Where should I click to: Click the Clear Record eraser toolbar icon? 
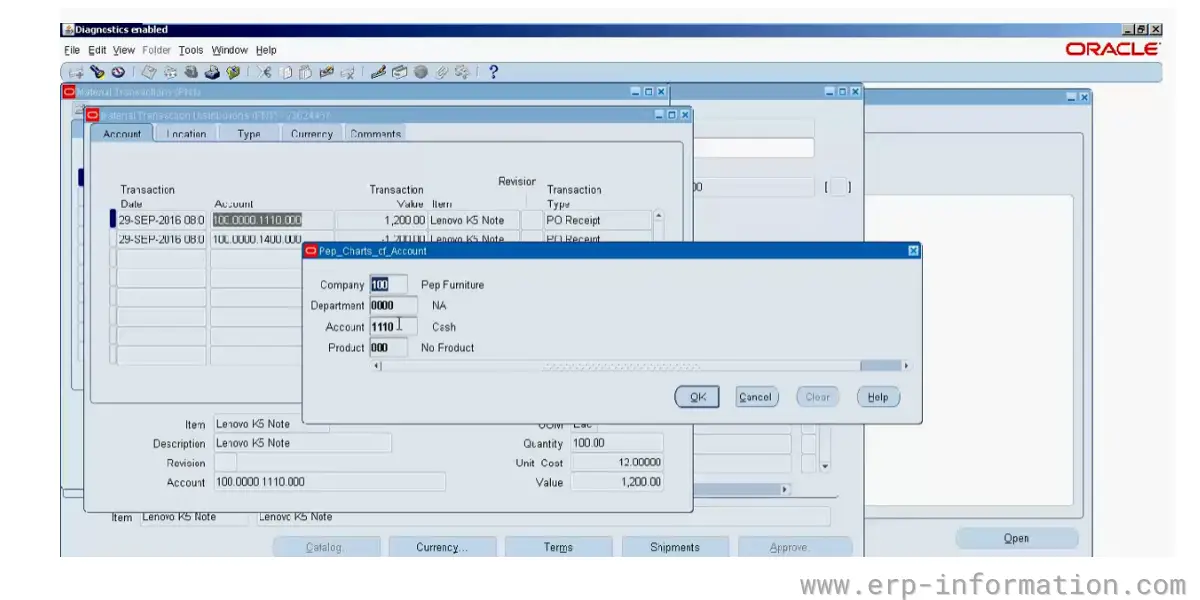pos(327,72)
